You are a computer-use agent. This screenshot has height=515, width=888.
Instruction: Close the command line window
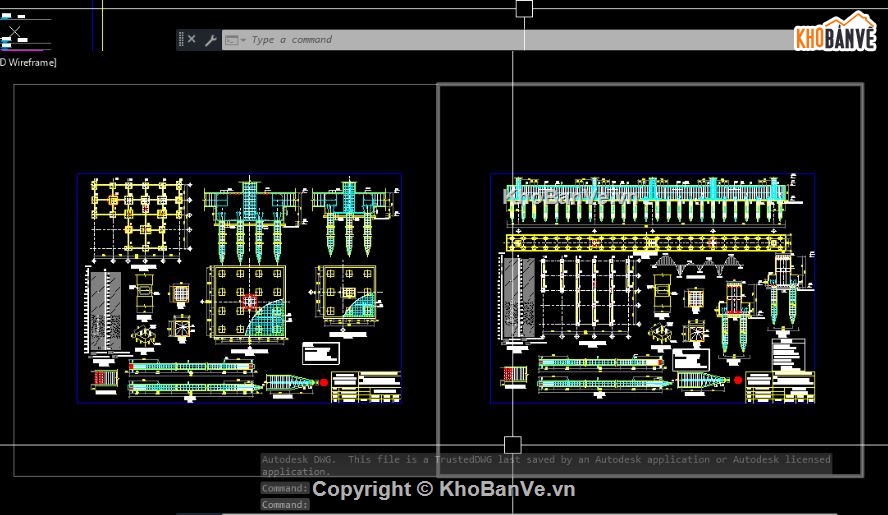click(191, 39)
